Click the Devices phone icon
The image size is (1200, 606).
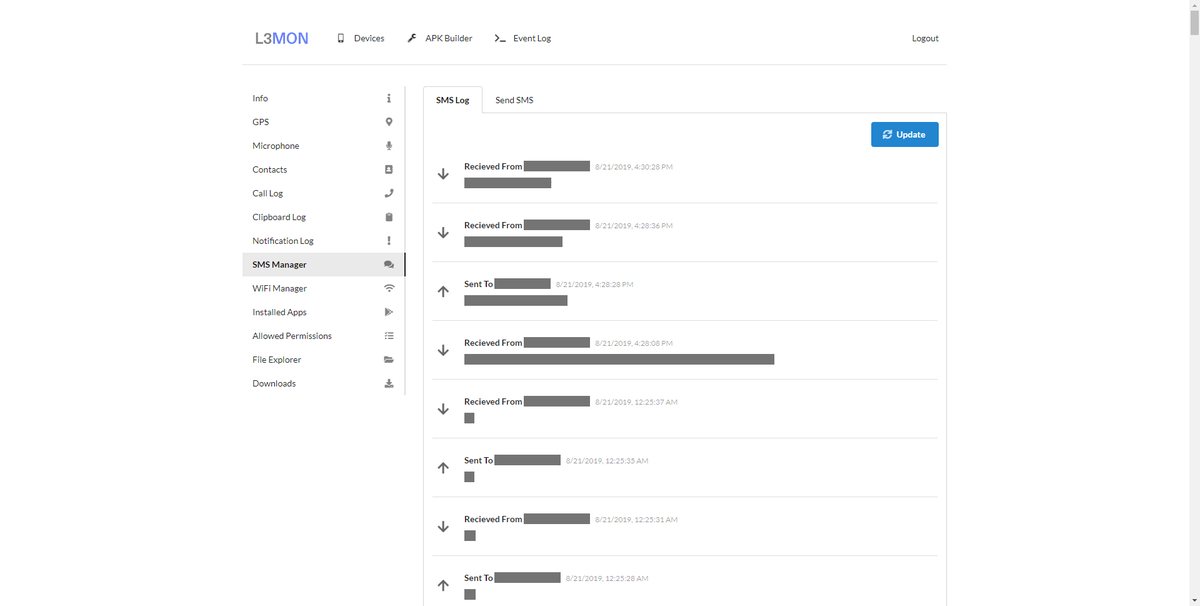(x=341, y=38)
